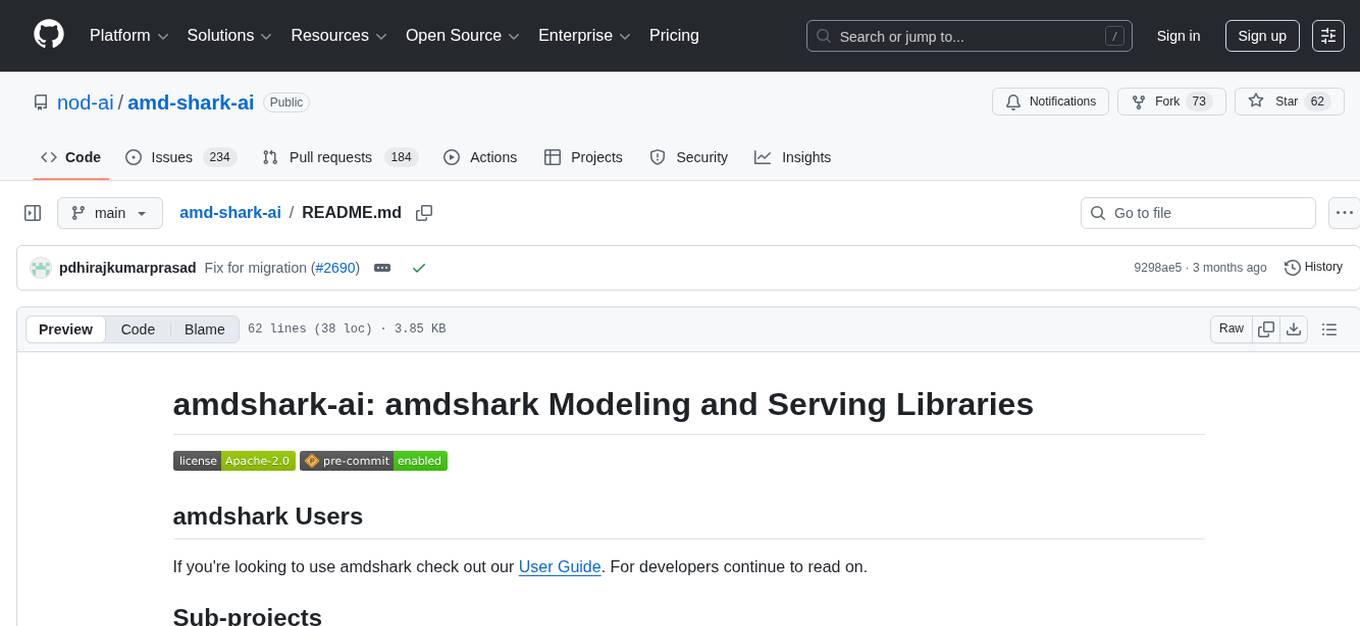Click the GitHub home logo

coord(48,35)
